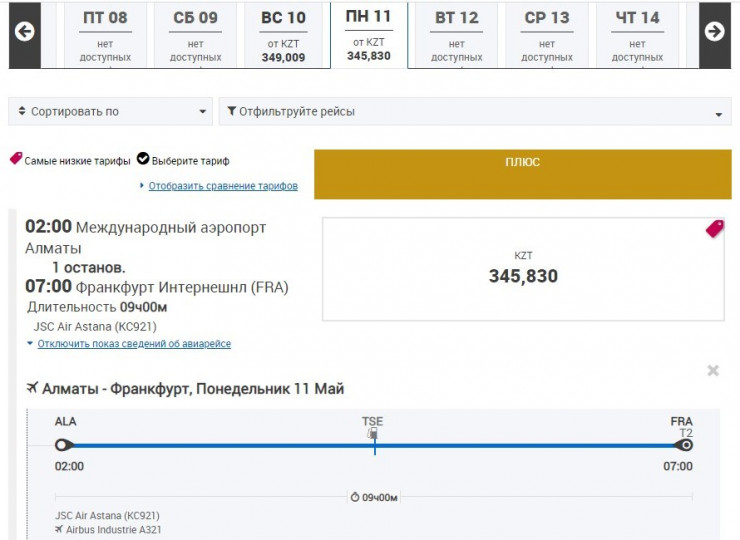Click the next dates right arrow
This screenshot has width=740, height=540.
click(714, 31)
